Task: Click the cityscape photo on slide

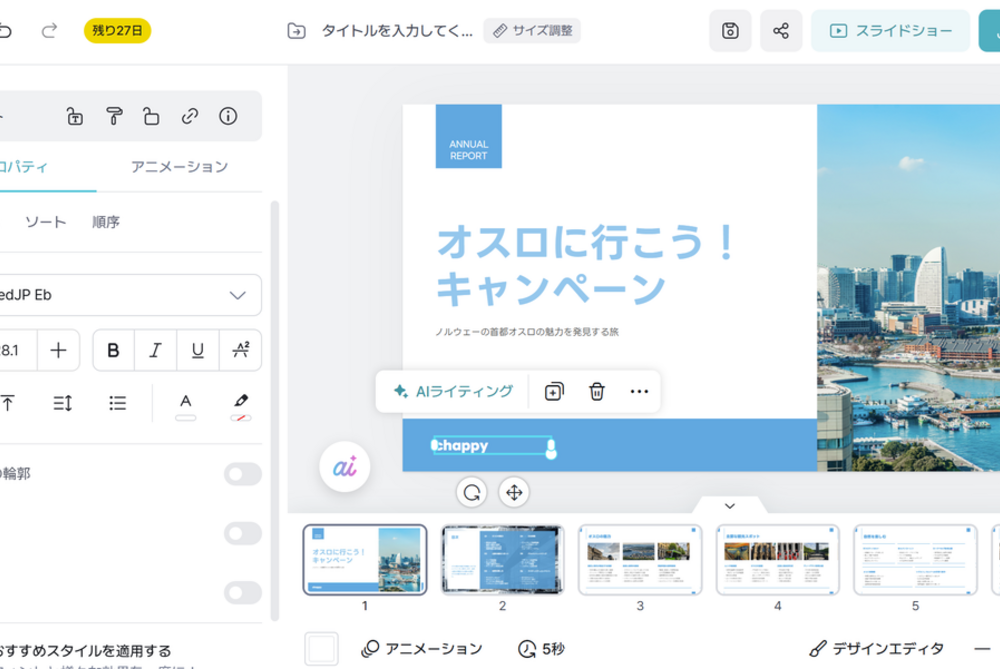Action: [x=908, y=288]
